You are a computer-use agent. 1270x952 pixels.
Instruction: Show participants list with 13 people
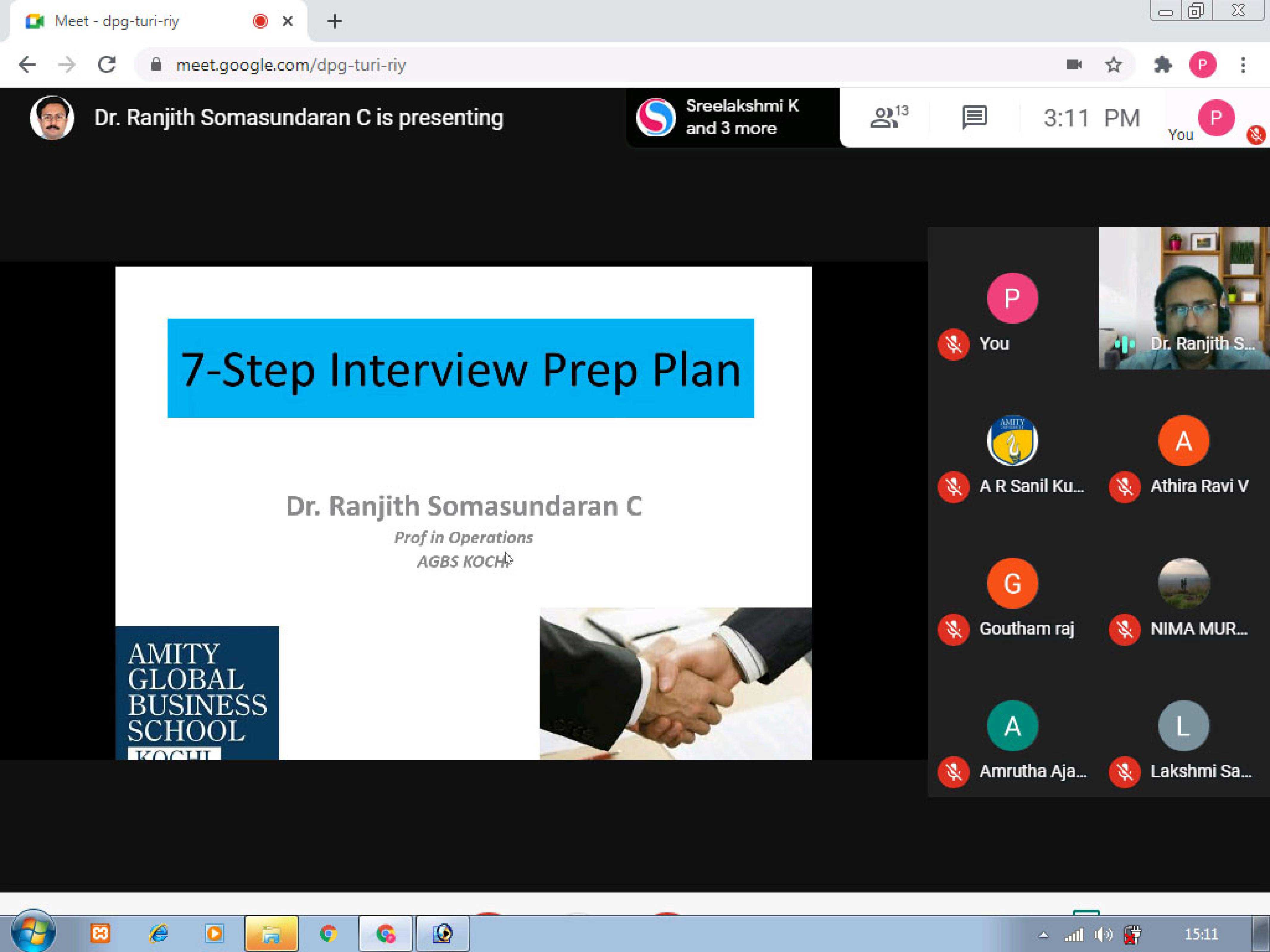(x=889, y=118)
